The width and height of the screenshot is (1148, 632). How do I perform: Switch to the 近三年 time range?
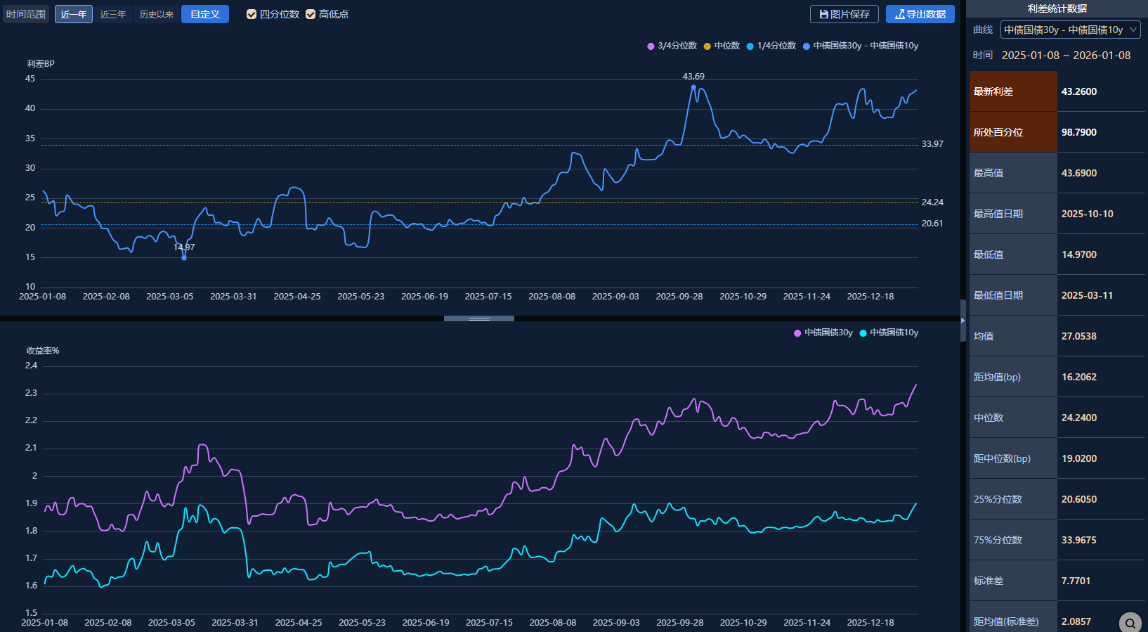click(x=113, y=14)
